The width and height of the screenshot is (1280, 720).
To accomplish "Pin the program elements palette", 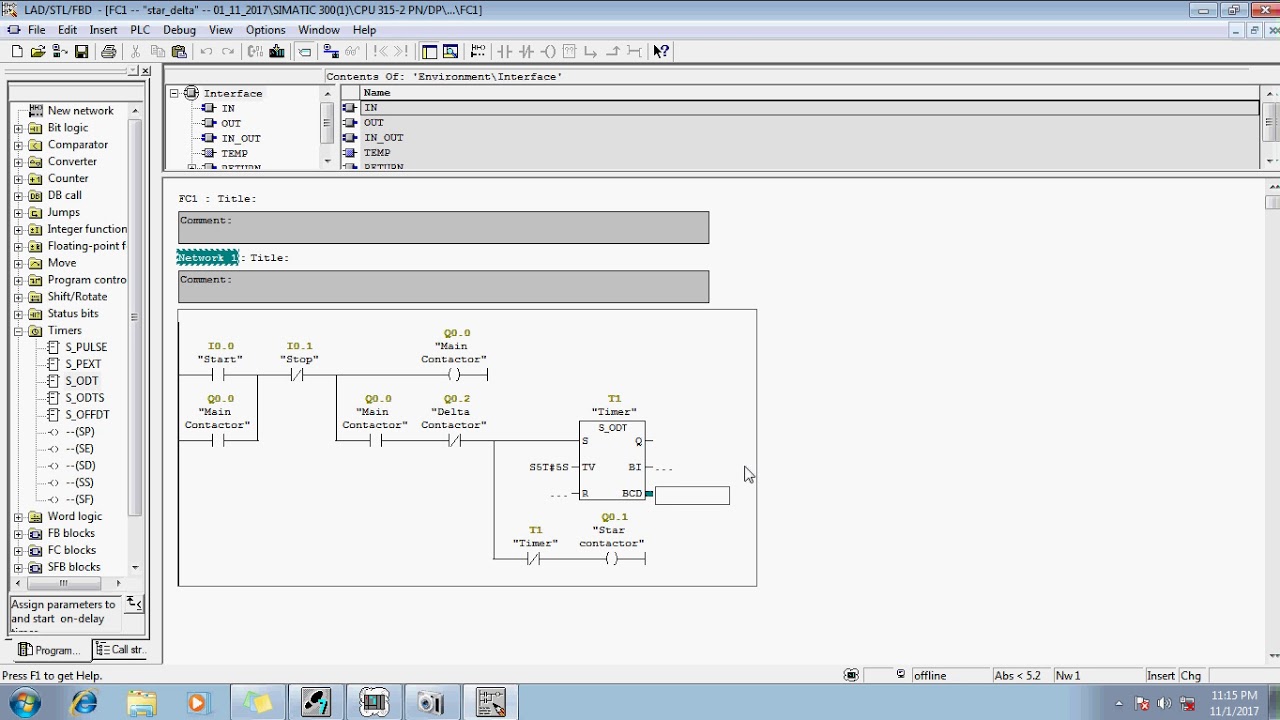I will pyautogui.click(x=133, y=71).
